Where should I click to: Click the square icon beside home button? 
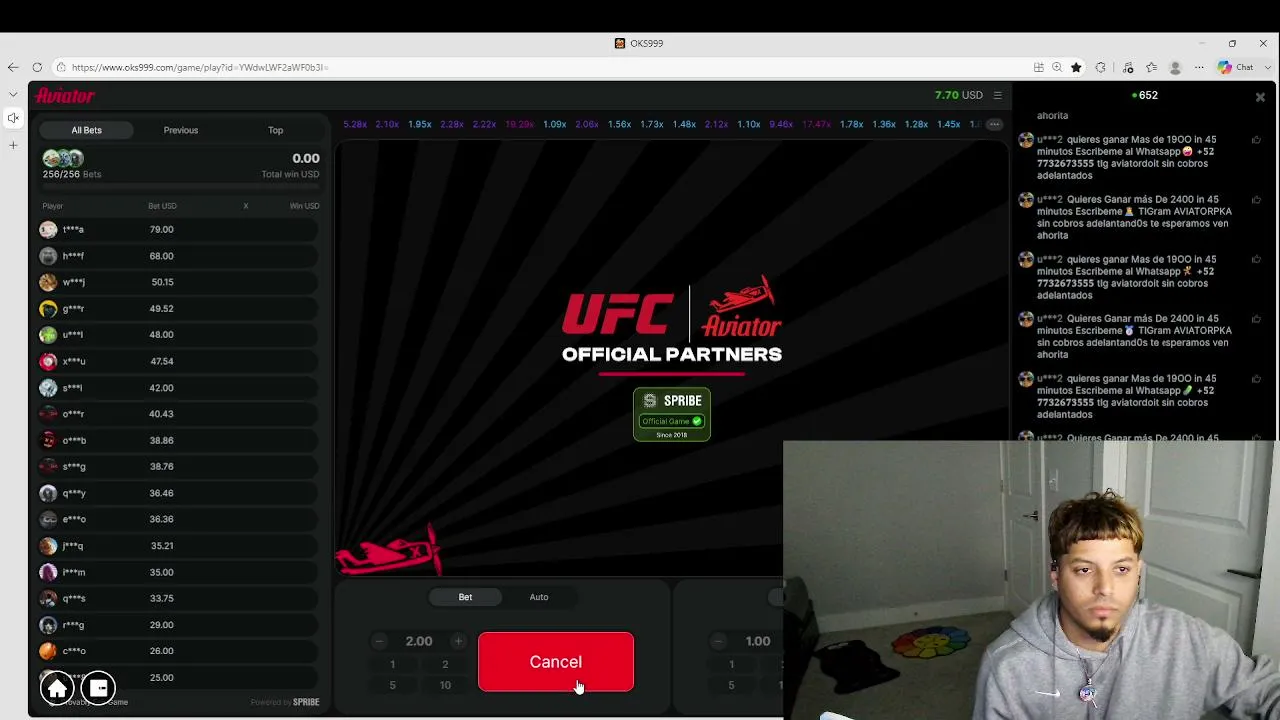coord(99,688)
